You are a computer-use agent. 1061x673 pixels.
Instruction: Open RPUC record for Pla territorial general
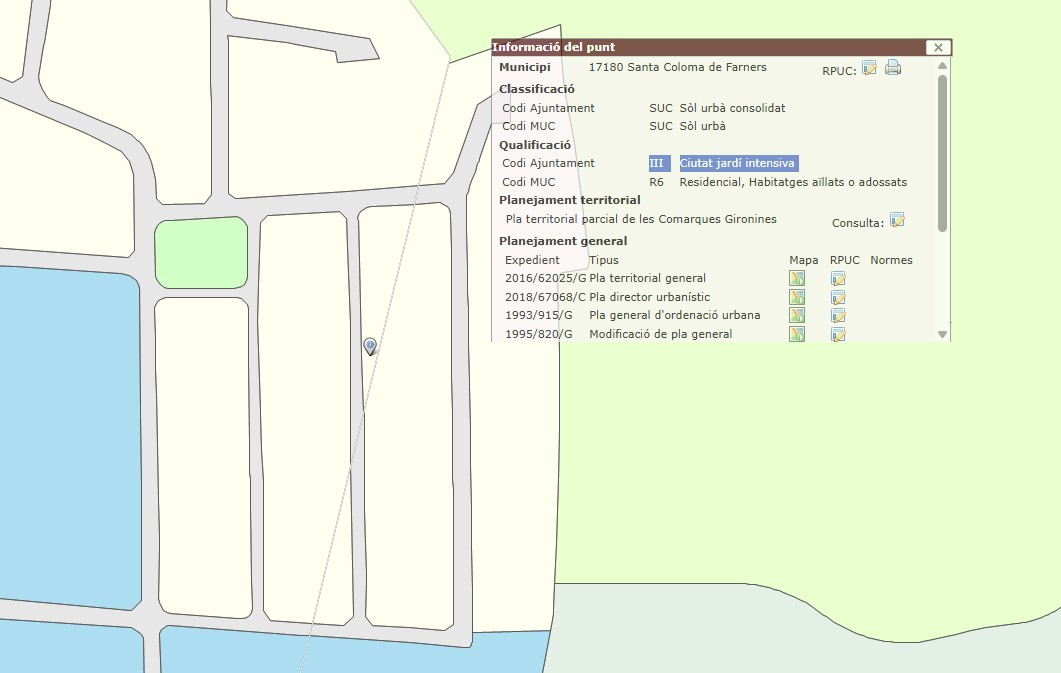click(838, 278)
